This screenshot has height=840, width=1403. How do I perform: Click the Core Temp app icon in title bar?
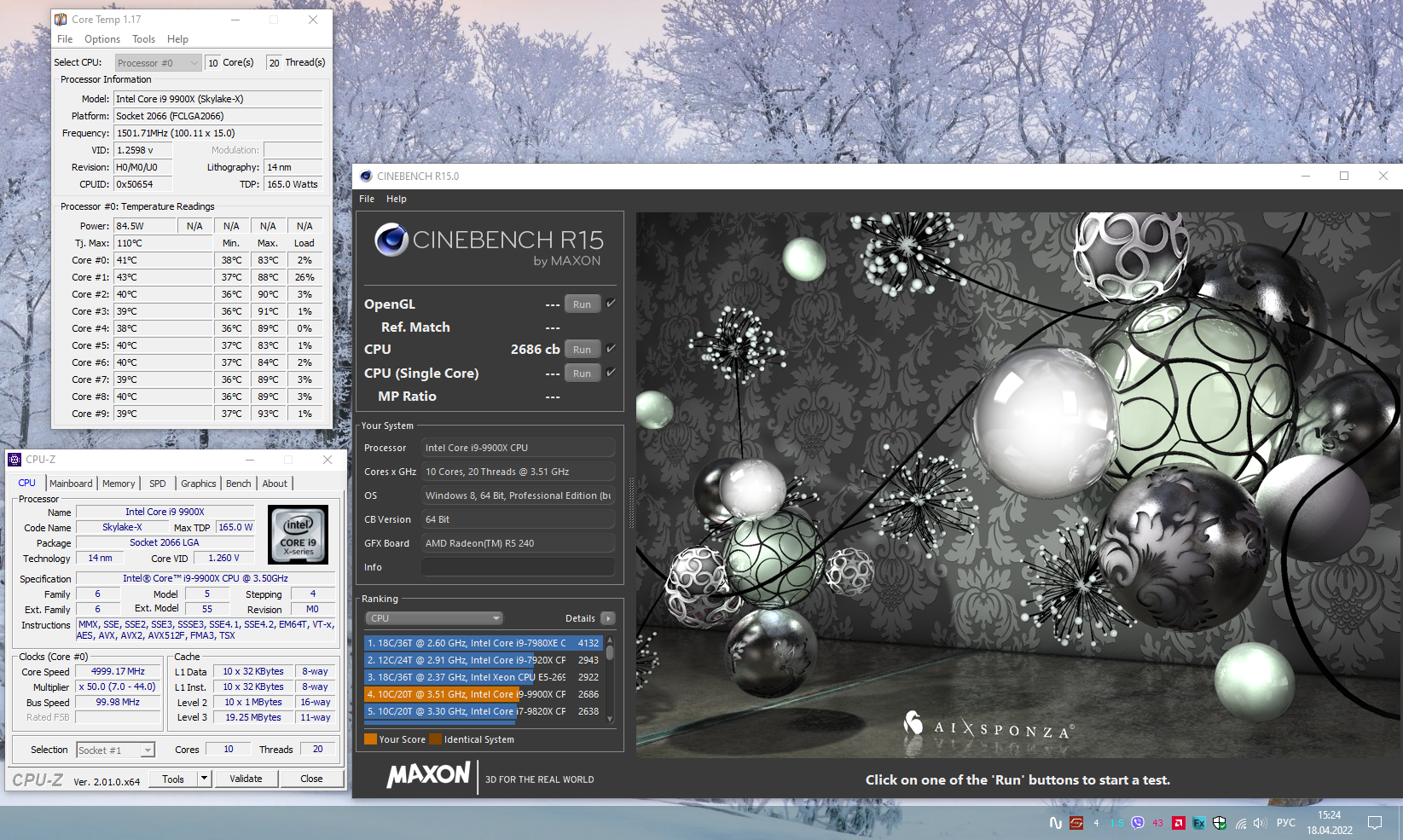tap(61, 20)
